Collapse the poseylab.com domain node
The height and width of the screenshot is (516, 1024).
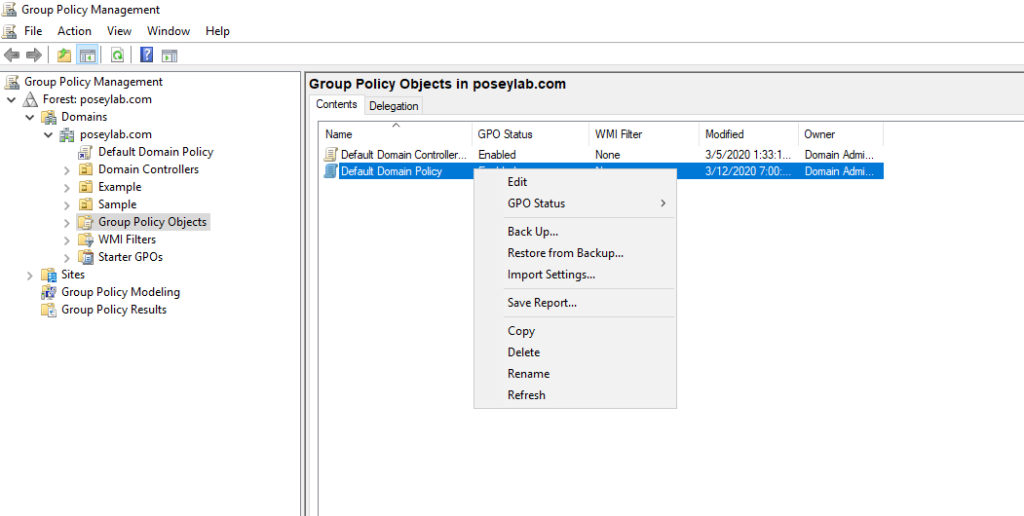(48, 135)
